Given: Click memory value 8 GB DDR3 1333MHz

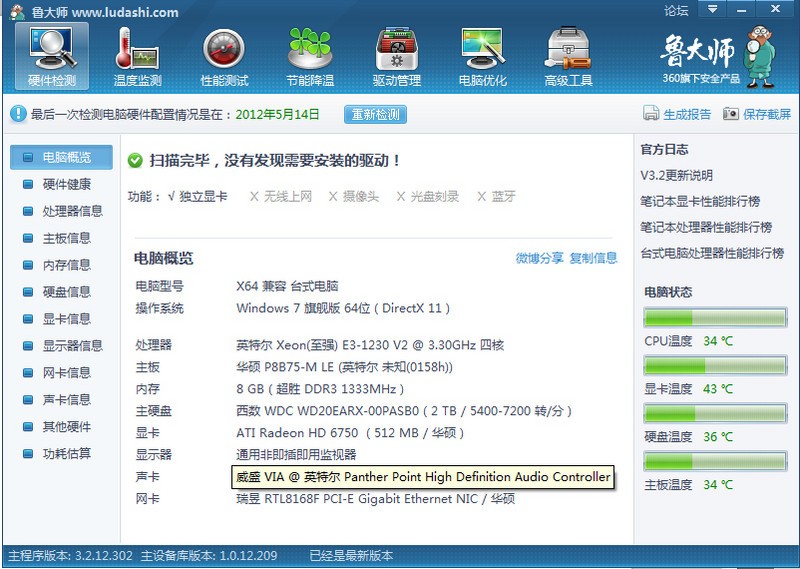Looking at the screenshot, I should 320,389.
